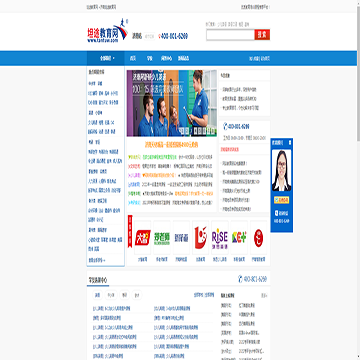
Task: Select the second pill tab in the lower course section
Action: pos(111,295)
